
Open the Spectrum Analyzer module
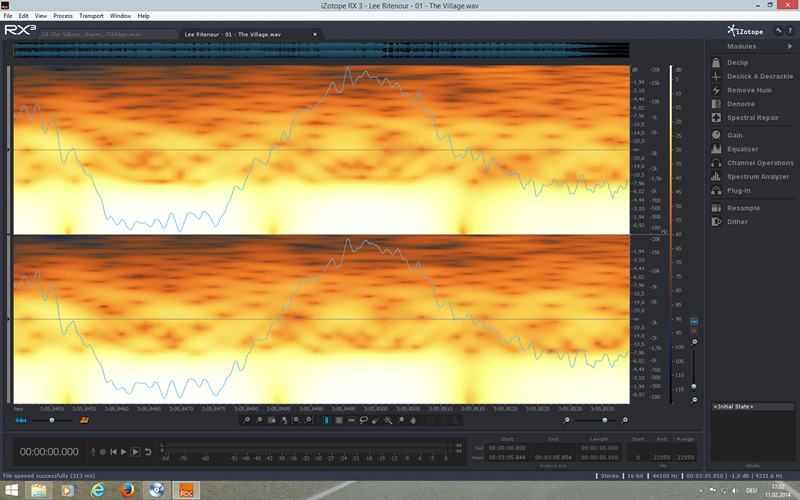[751, 176]
